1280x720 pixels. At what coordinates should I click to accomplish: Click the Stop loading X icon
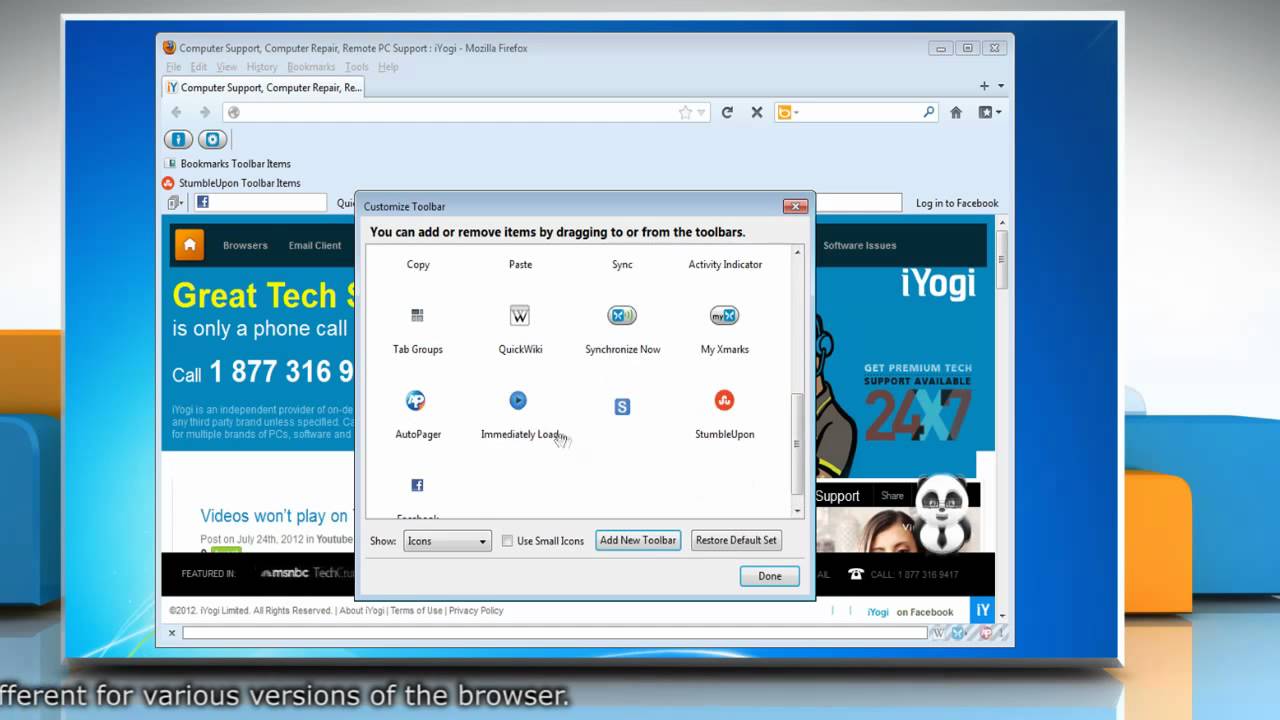pyautogui.click(x=757, y=113)
